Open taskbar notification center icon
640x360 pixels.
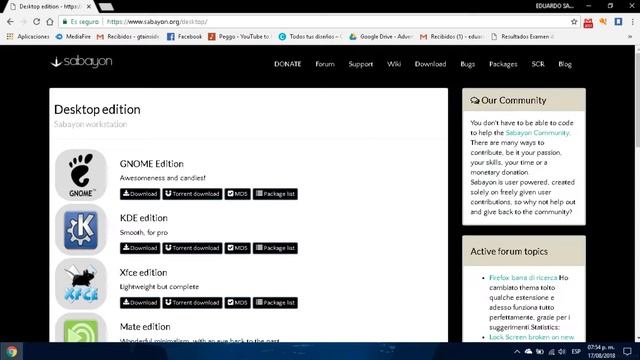pos(627,351)
